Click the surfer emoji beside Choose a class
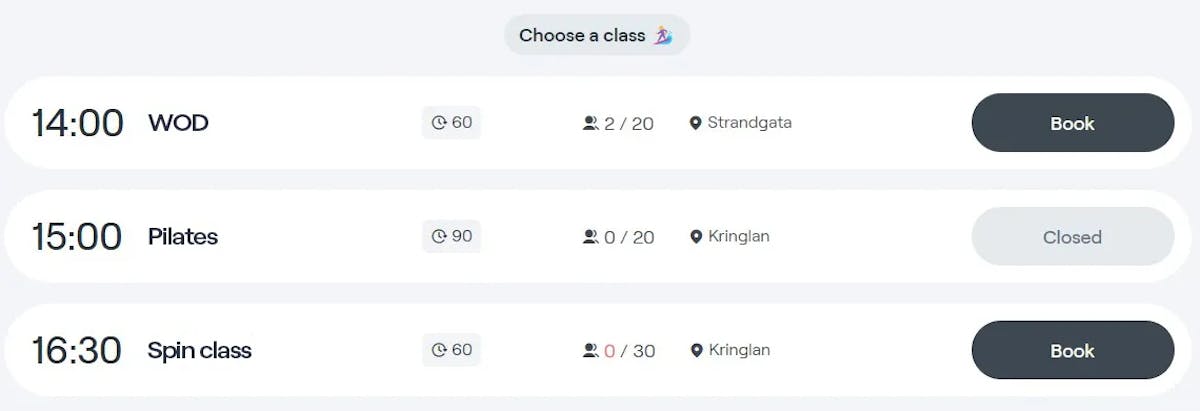Screen dimensions: 1200x411 (x=663, y=35)
